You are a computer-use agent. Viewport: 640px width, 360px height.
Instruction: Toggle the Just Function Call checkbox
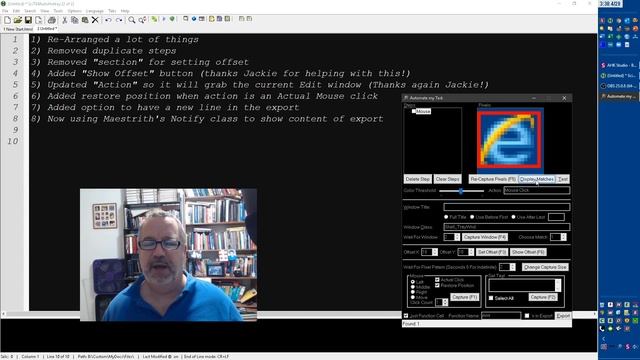tap(406, 316)
